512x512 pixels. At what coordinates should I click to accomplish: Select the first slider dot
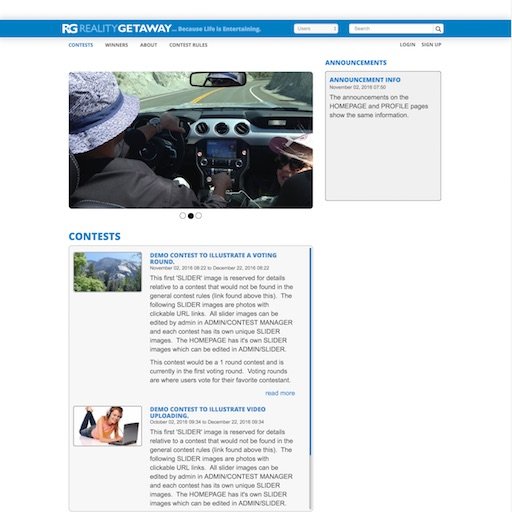pyautogui.click(x=183, y=216)
